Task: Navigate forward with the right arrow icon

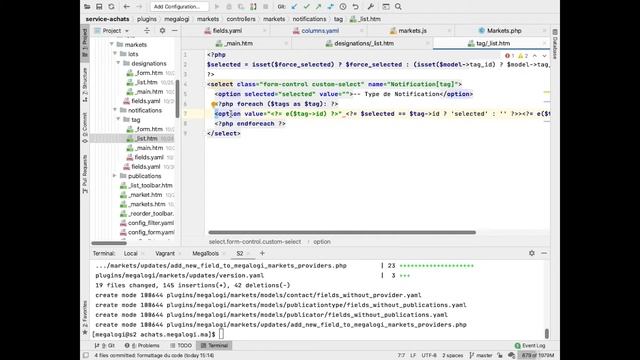Action: coord(139,7)
